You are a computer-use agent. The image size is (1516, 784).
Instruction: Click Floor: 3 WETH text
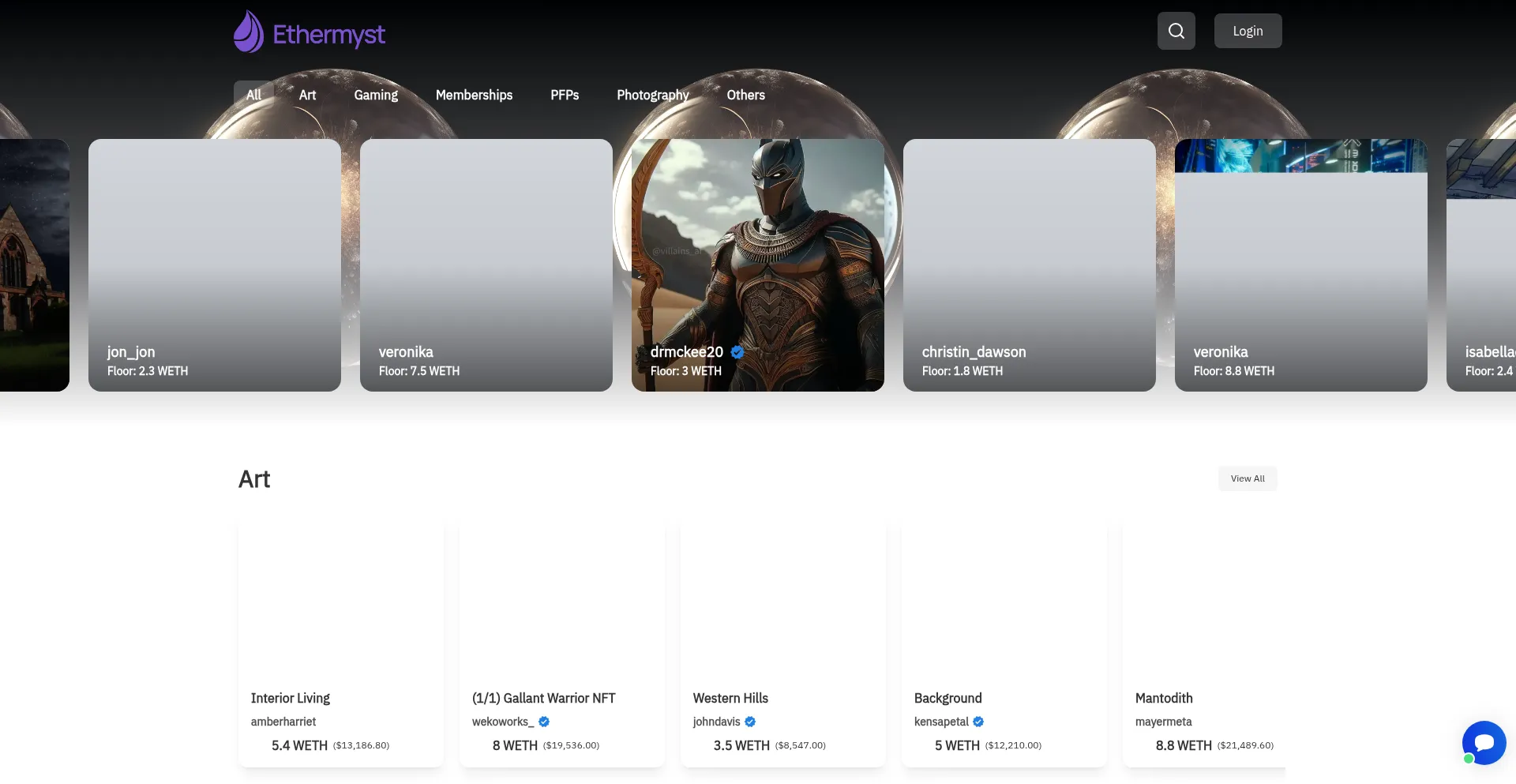click(x=686, y=371)
